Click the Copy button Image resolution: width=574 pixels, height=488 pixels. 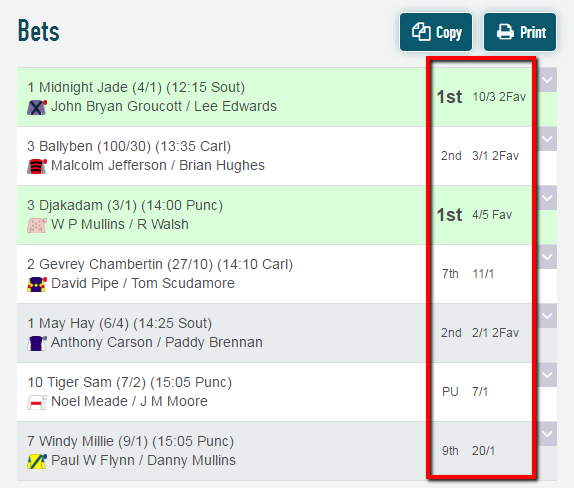[436, 32]
